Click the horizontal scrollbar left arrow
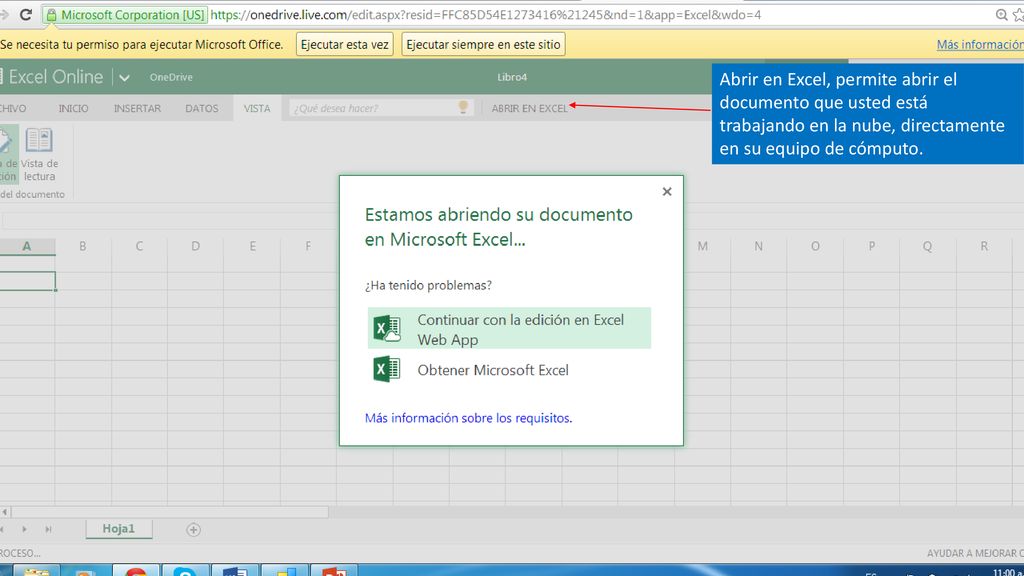 5,512
